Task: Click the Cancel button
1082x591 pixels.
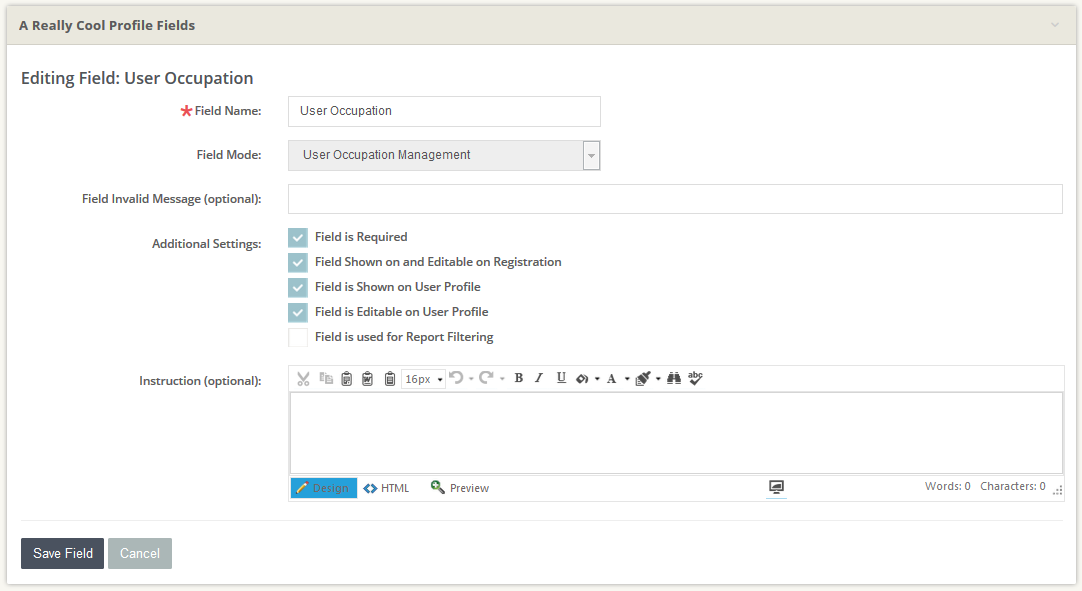Action: [140, 553]
